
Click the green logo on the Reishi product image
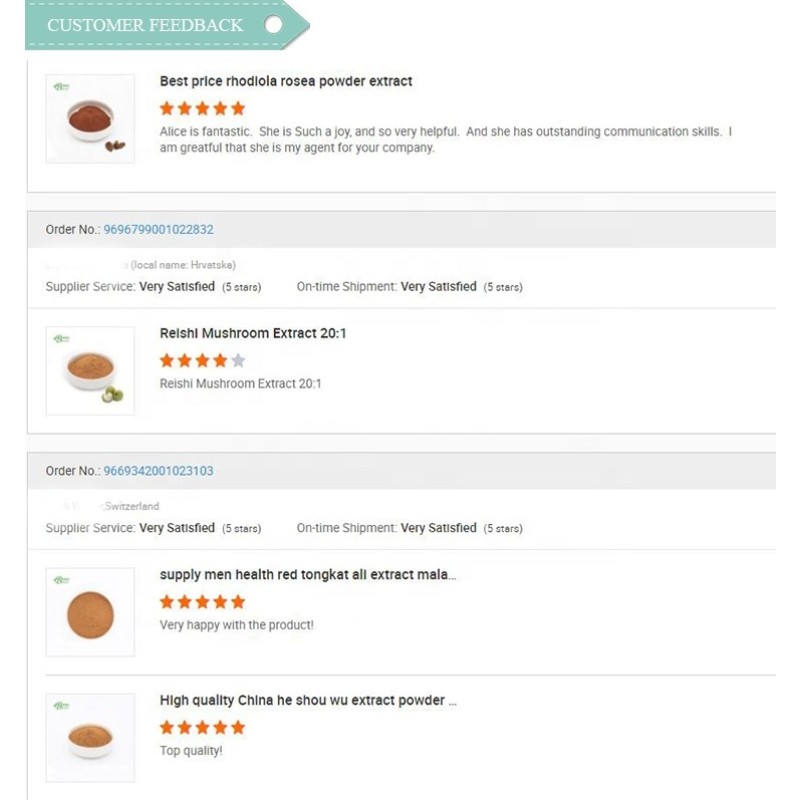61,339
